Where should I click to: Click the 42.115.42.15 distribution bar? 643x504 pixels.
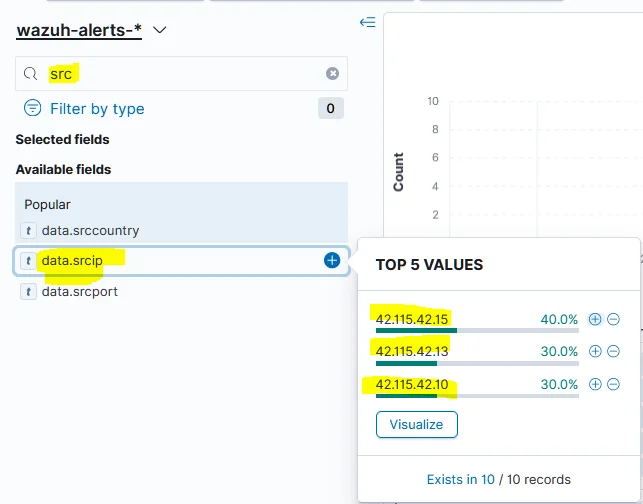click(x=477, y=331)
